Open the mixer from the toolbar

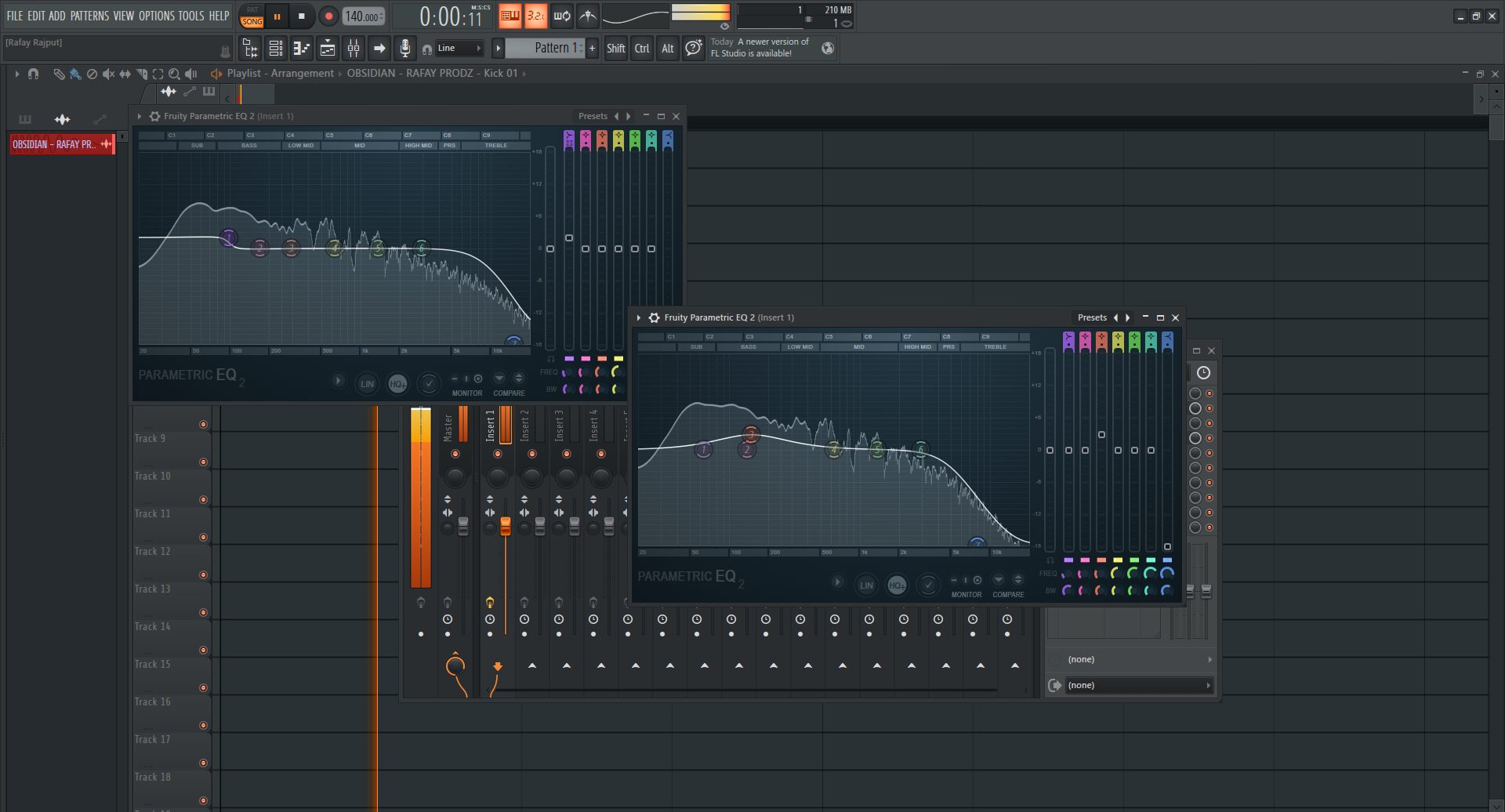coord(354,49)
